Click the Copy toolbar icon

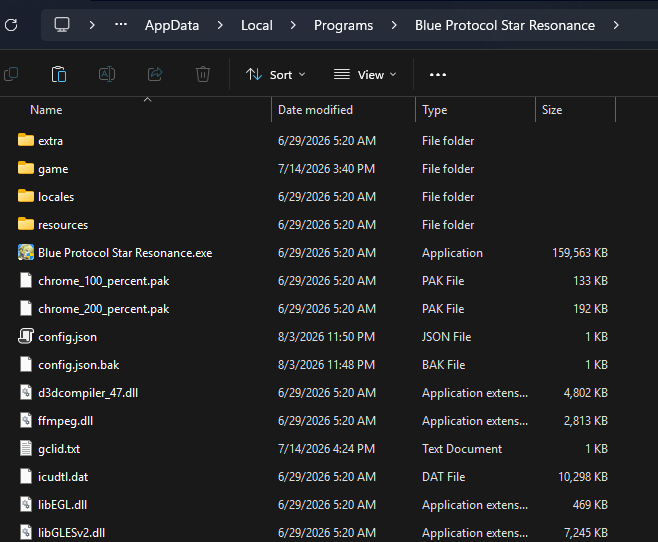(11, 74)
